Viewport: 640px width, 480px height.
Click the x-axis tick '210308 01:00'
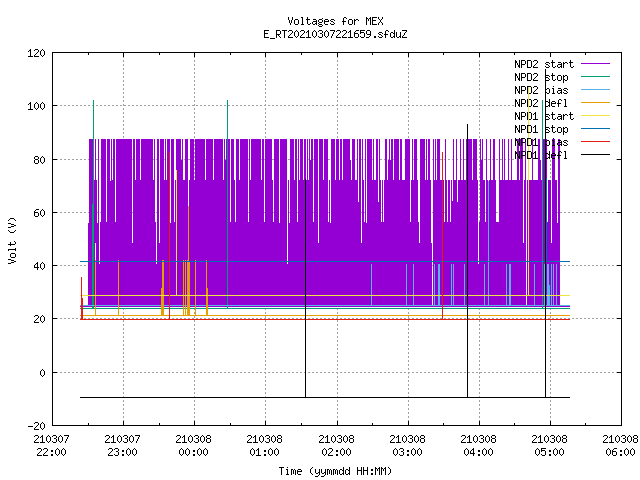(265, 446)
